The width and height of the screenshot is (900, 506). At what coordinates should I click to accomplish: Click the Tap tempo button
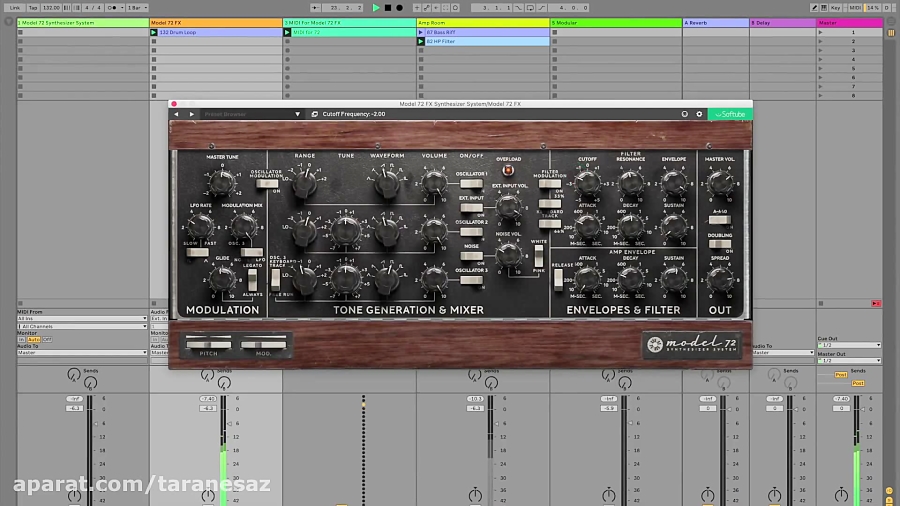[33, 8]
